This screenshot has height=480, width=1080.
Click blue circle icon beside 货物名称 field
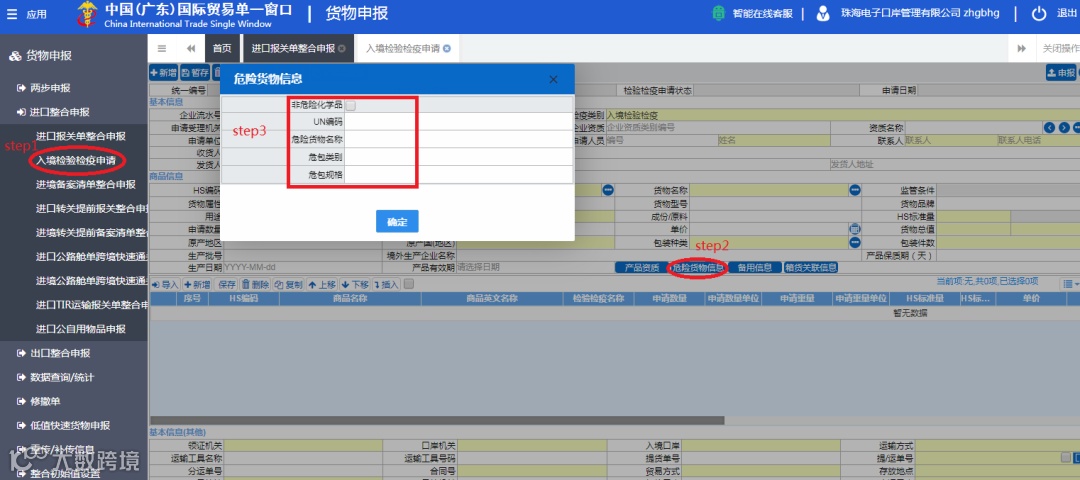[855, 190]
